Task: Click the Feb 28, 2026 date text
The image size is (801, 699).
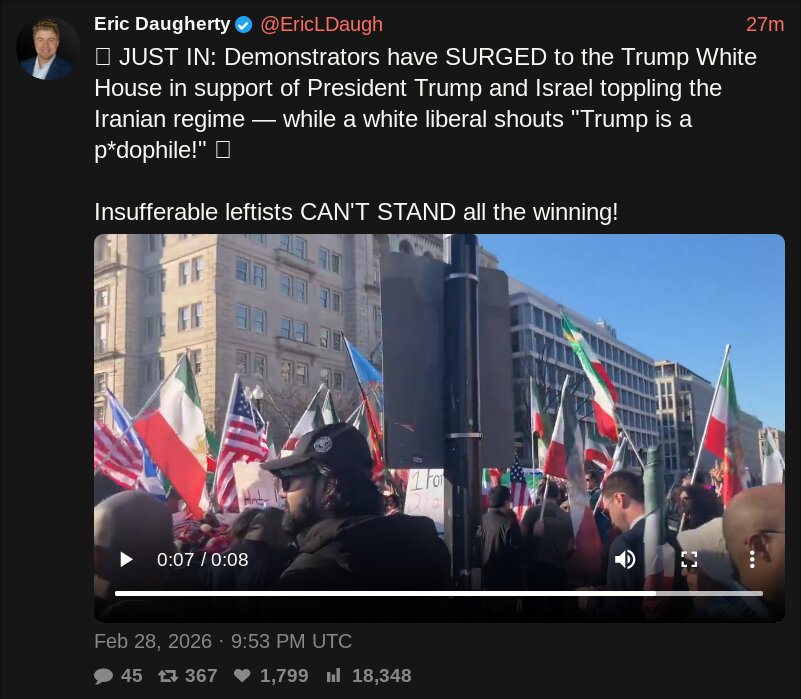Action: [153, 641]
